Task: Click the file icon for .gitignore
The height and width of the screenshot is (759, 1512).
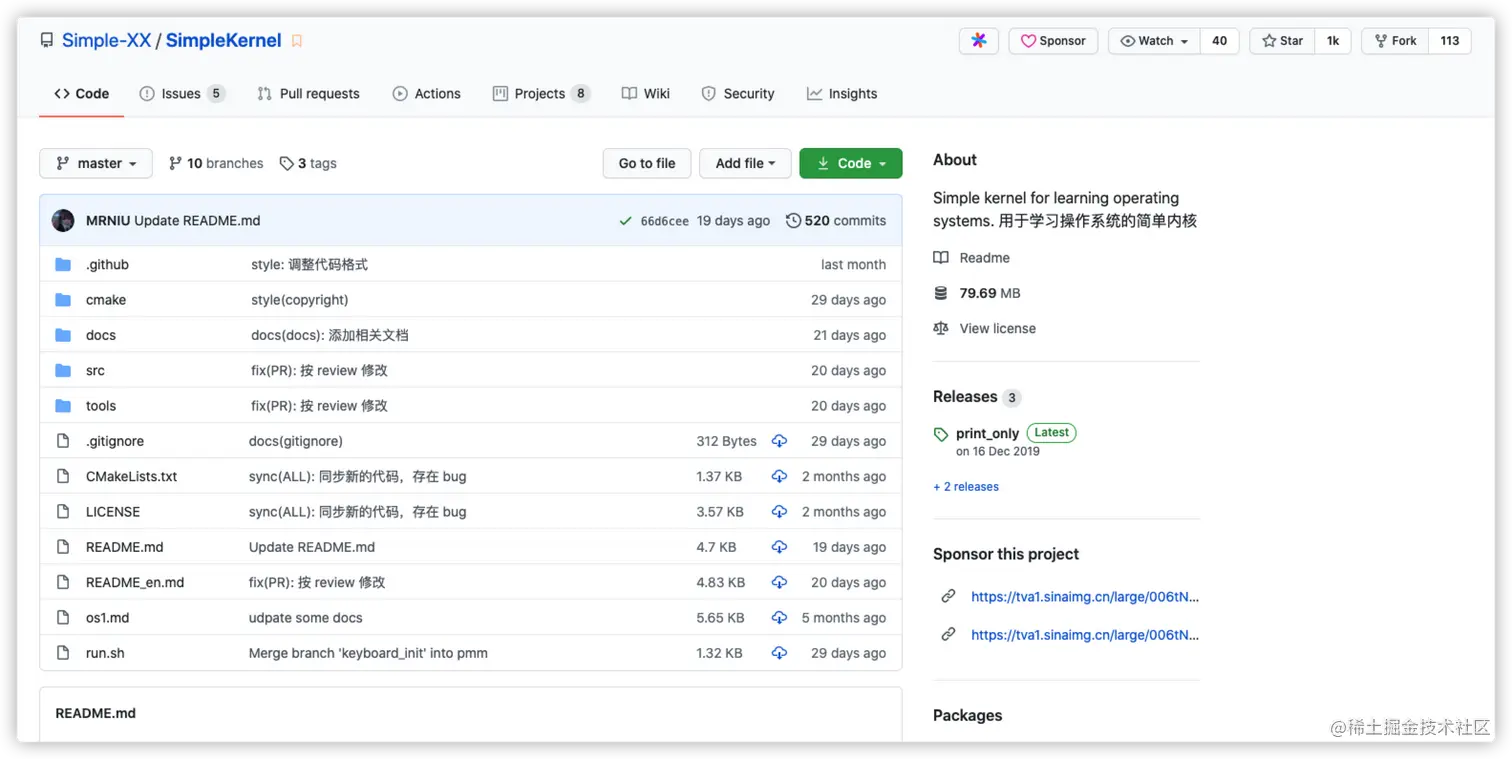Action: pyautogui.click(x=63, y=441)
